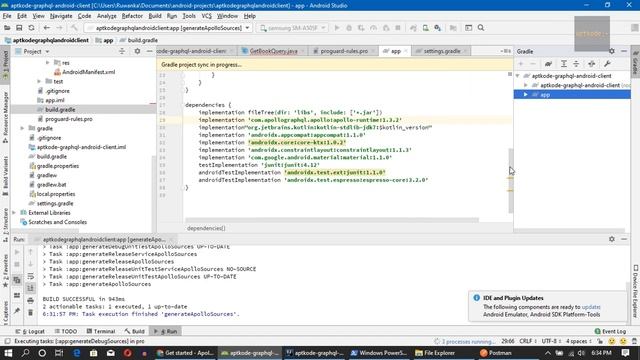The height and width of the screenshot is (360, 640).
Task: Click Gradle refresh/reimport projects icon
Action: coord(548,64)
